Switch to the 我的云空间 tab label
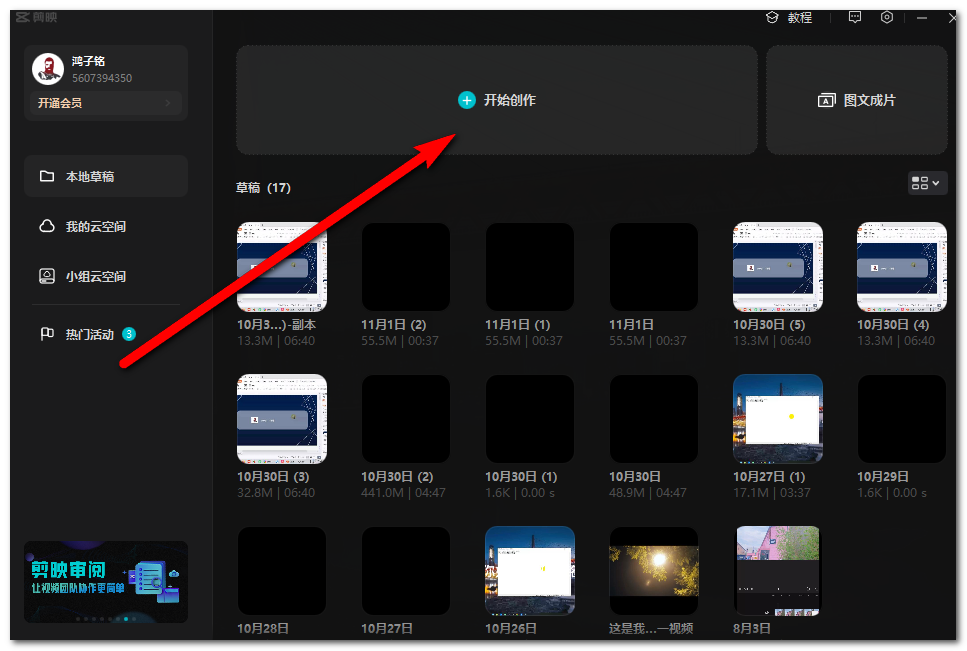967x651 pixels. tap(96, 227)
